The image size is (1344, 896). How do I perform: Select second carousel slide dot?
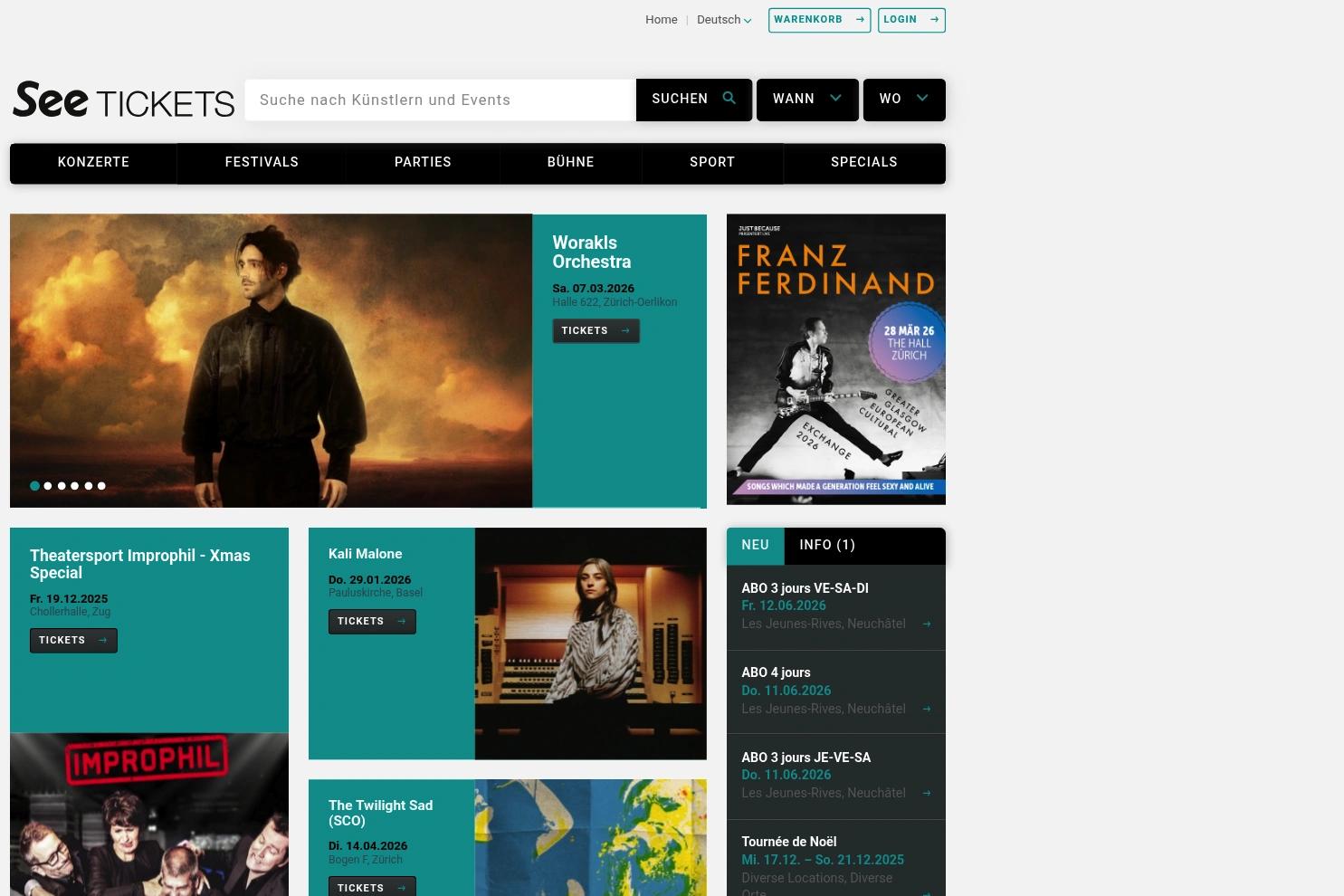pos(48,486)
